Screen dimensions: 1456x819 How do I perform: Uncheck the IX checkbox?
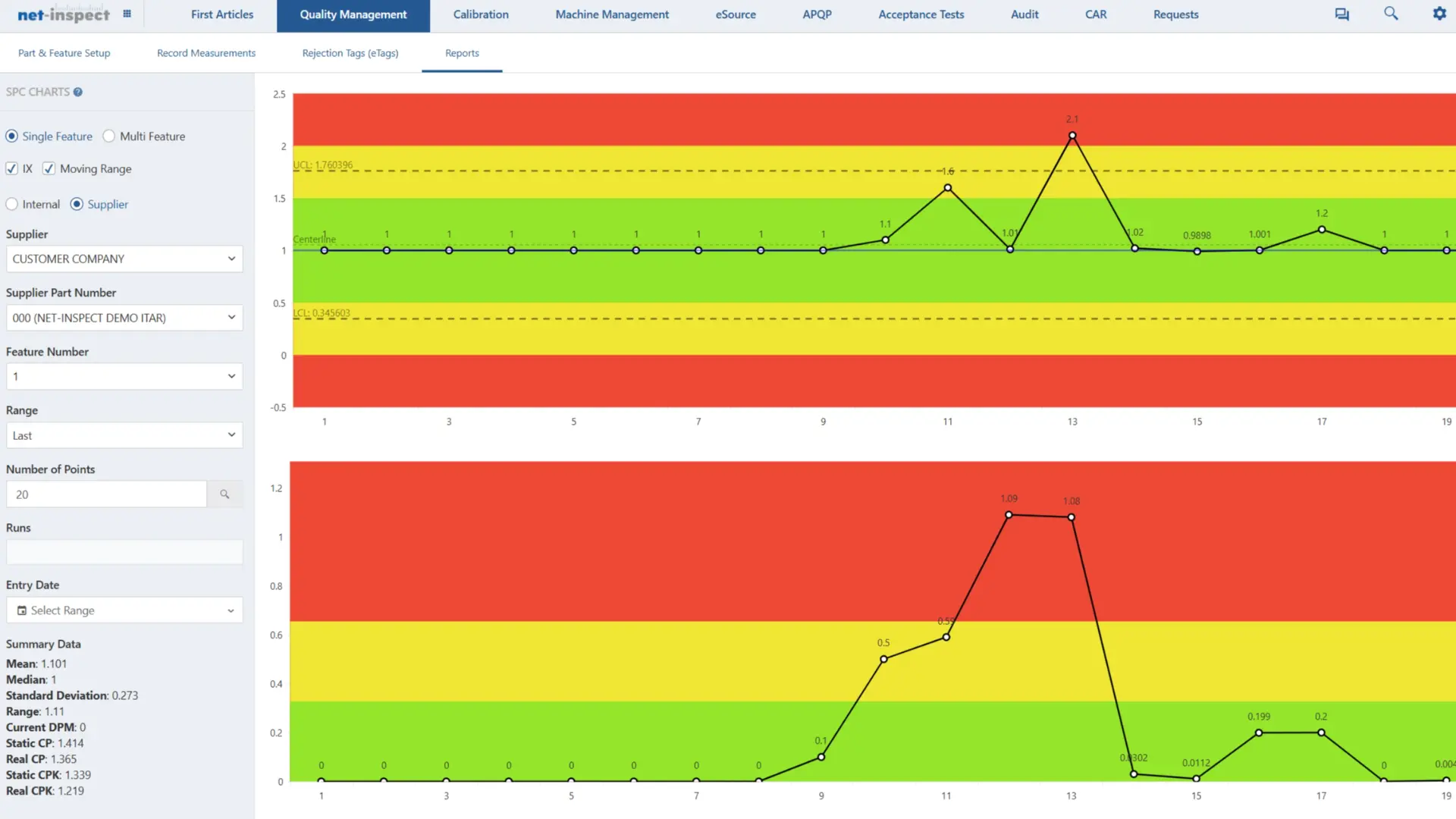tap(11, 168)
